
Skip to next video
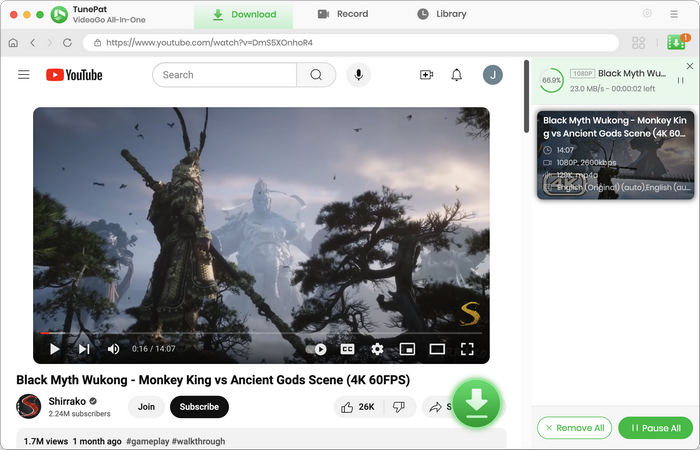tap(84, 349)
